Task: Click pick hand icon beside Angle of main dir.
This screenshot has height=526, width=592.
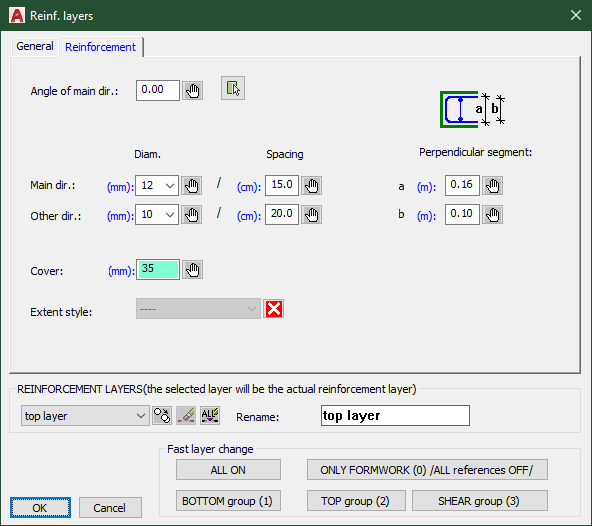Action: [193, 91]
